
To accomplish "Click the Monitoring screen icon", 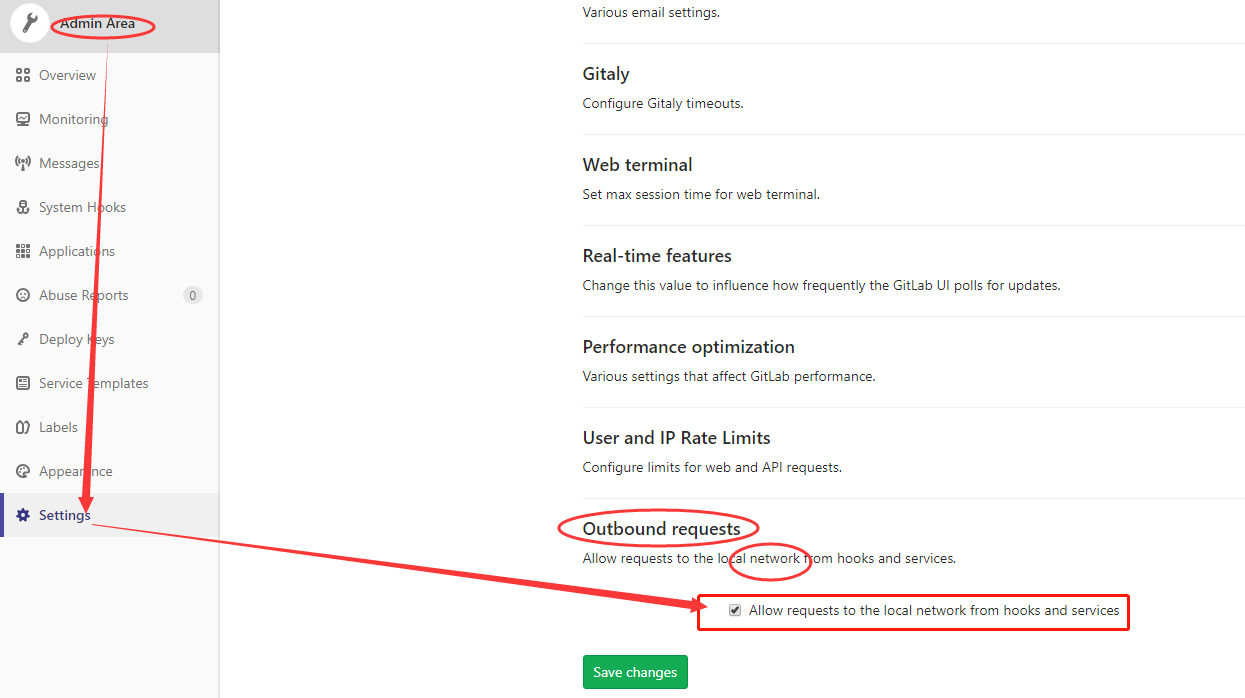I will (x=23, y=119).
